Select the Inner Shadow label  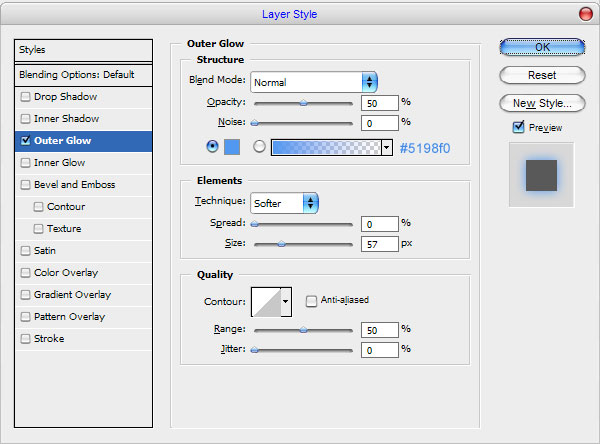click(66, 119)
